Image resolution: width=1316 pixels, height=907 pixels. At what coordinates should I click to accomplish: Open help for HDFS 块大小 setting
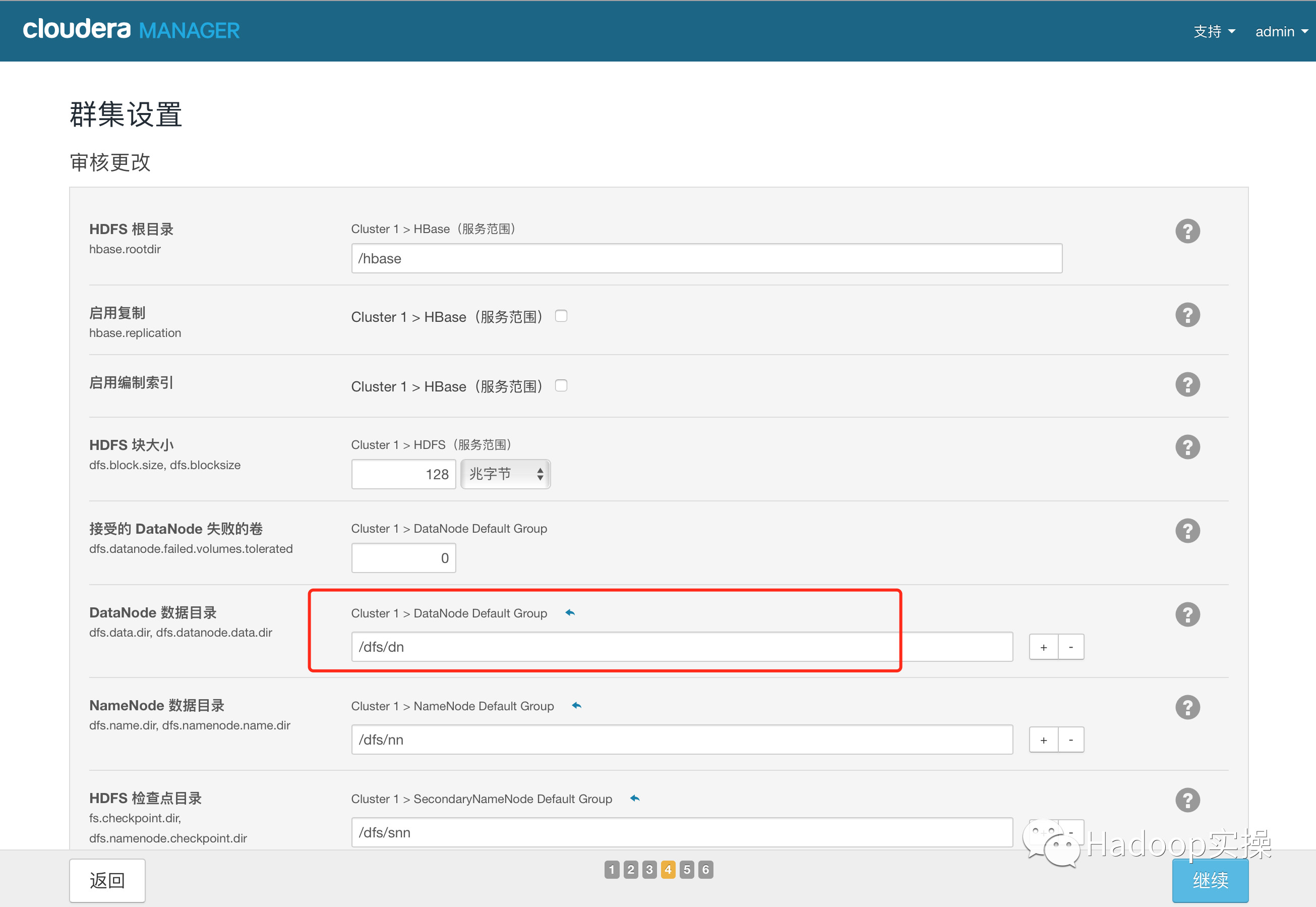(1187, 447)
